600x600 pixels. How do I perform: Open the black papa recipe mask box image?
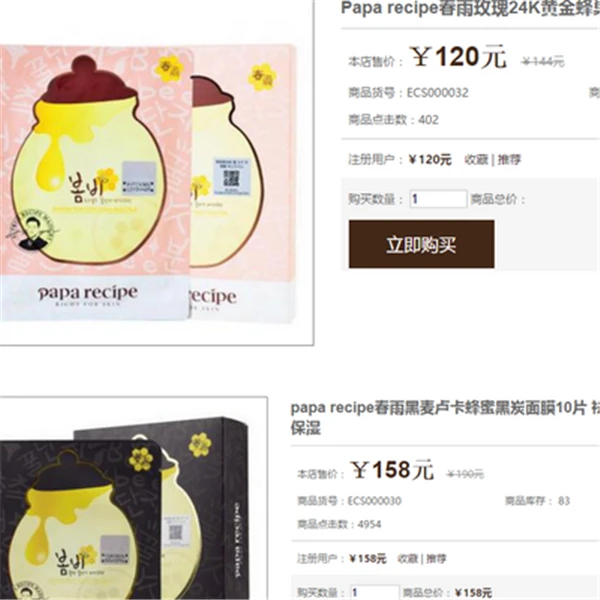point(124,508)
